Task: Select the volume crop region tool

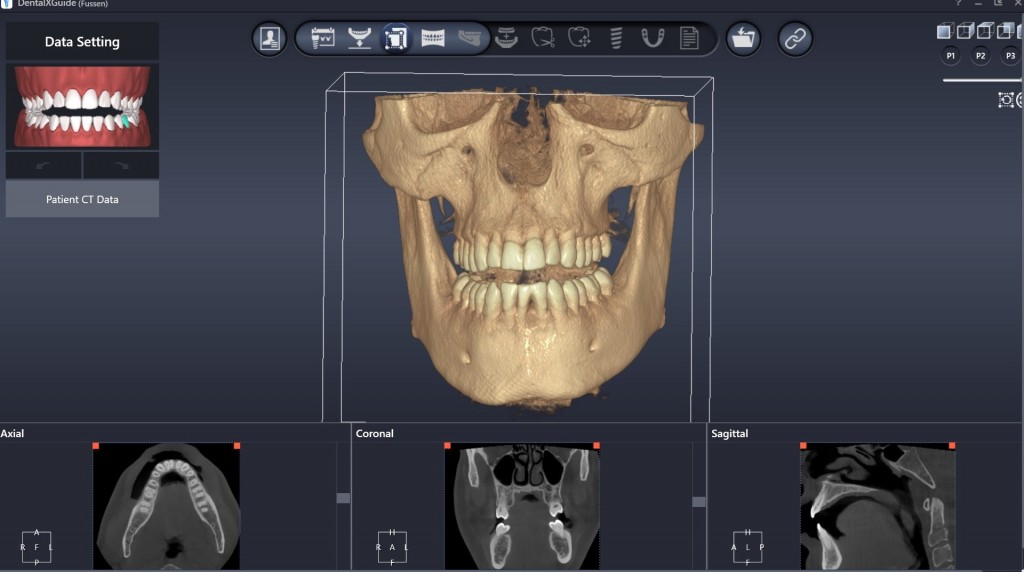Action: point(396,39)
